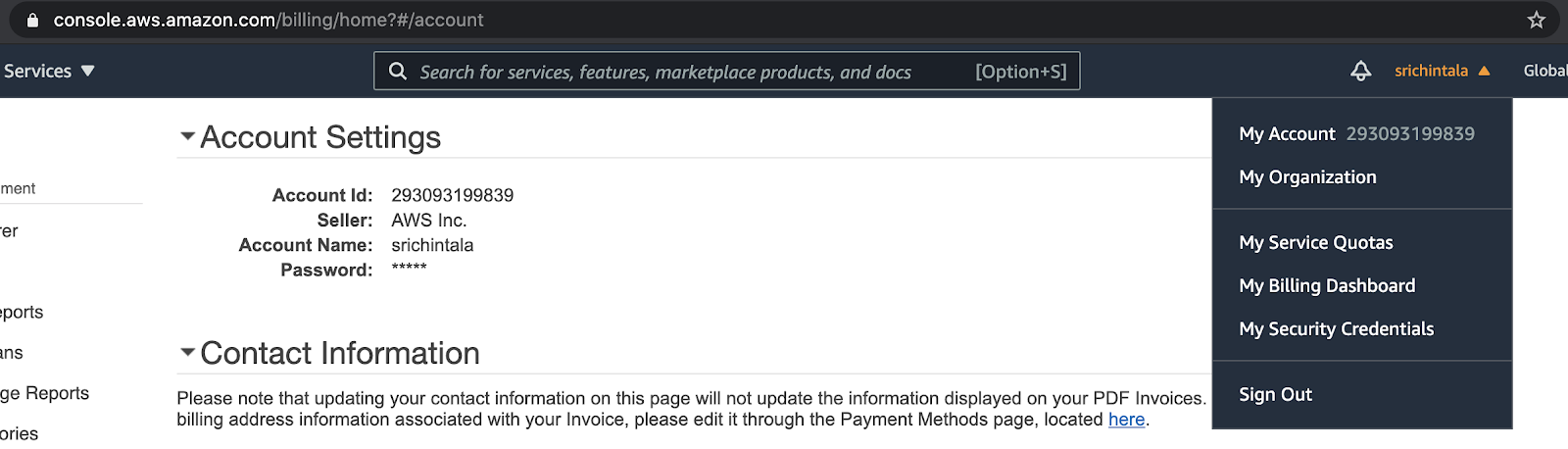The image size is (1568, 449).
Task: Click the notification bell icon
Action: [1360, 71]
